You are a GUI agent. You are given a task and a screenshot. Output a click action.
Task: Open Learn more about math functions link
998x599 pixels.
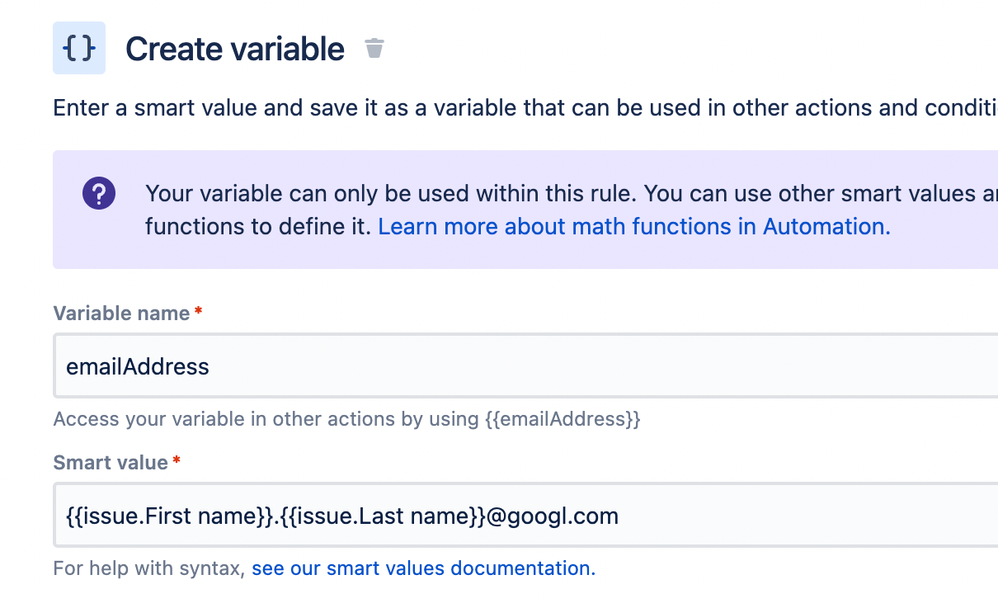tap(634, 227)
